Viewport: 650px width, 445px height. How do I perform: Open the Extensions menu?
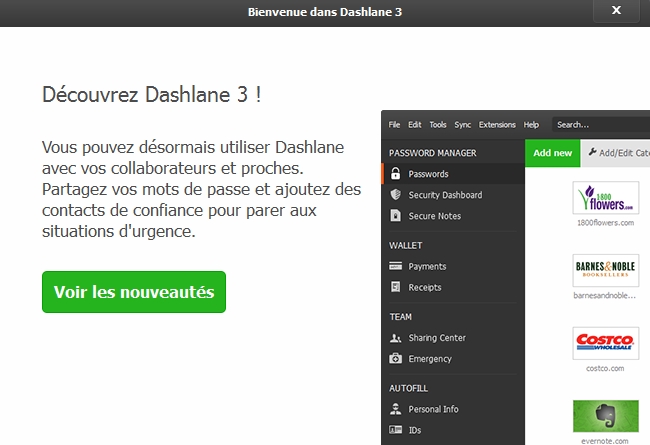pyautogui.click(x=497, y=125)
